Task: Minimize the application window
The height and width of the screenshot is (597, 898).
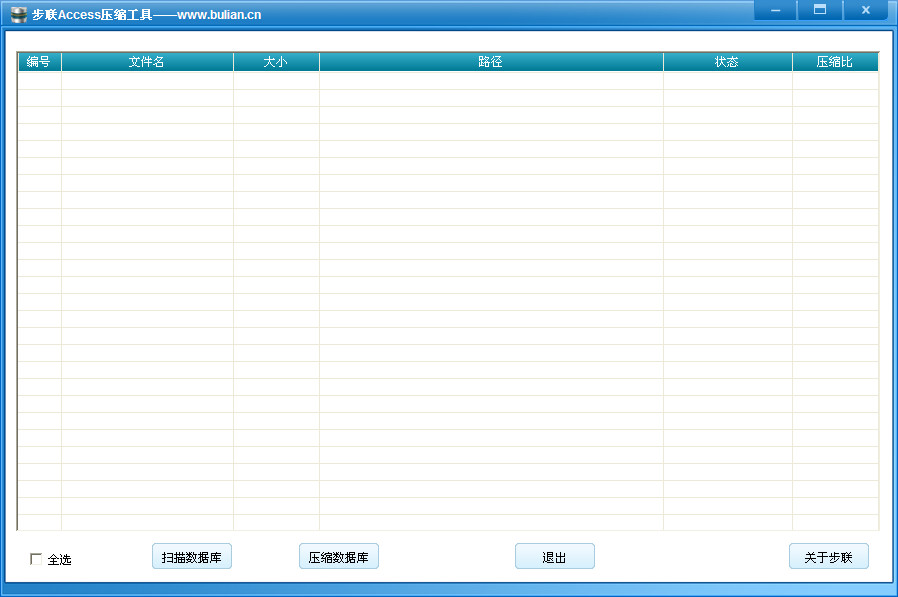Action: (x=774, y=9)
